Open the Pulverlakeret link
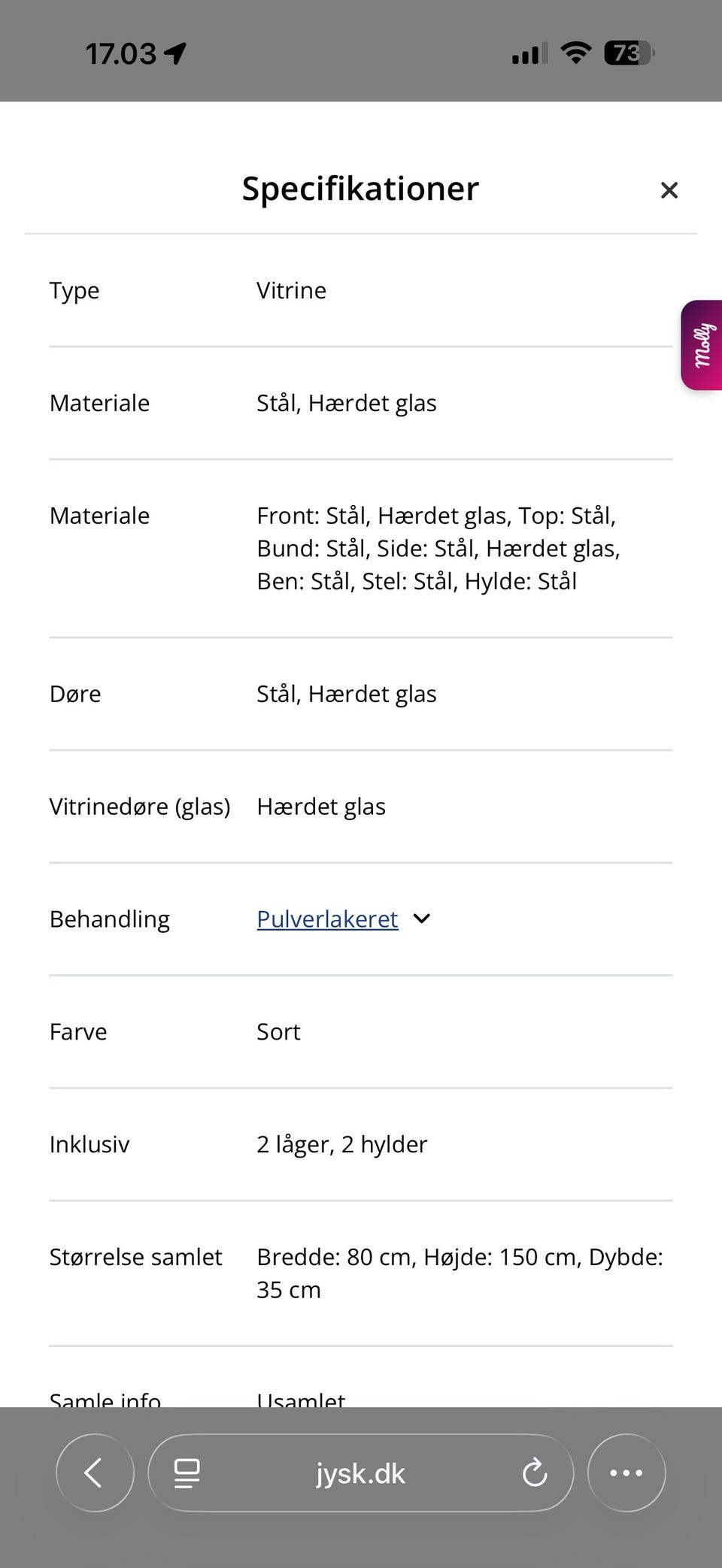This screenshot has height=1568, width=722. click(x=326, y=919)
